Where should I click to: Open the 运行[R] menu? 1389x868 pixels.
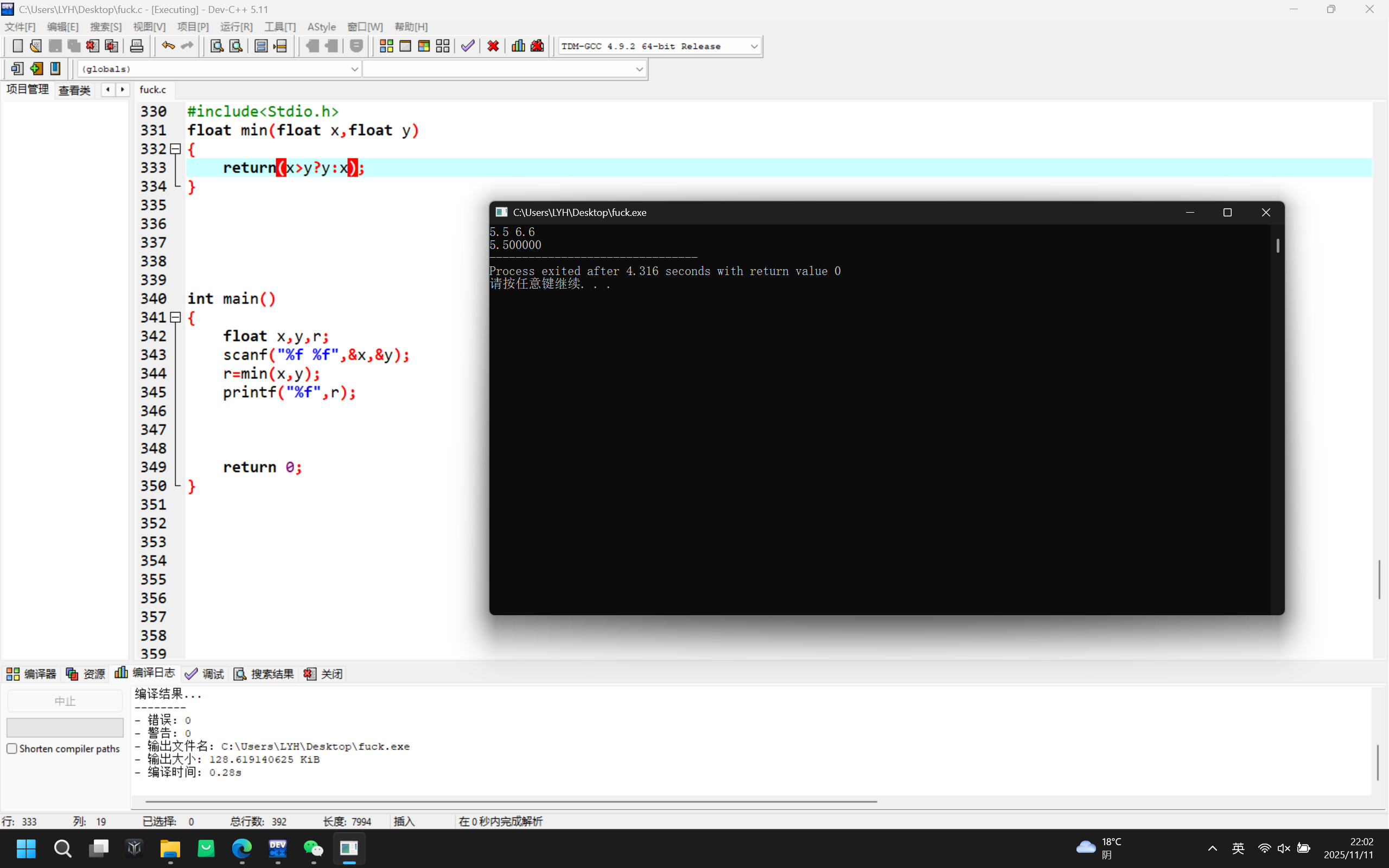[x=236, y=27]
